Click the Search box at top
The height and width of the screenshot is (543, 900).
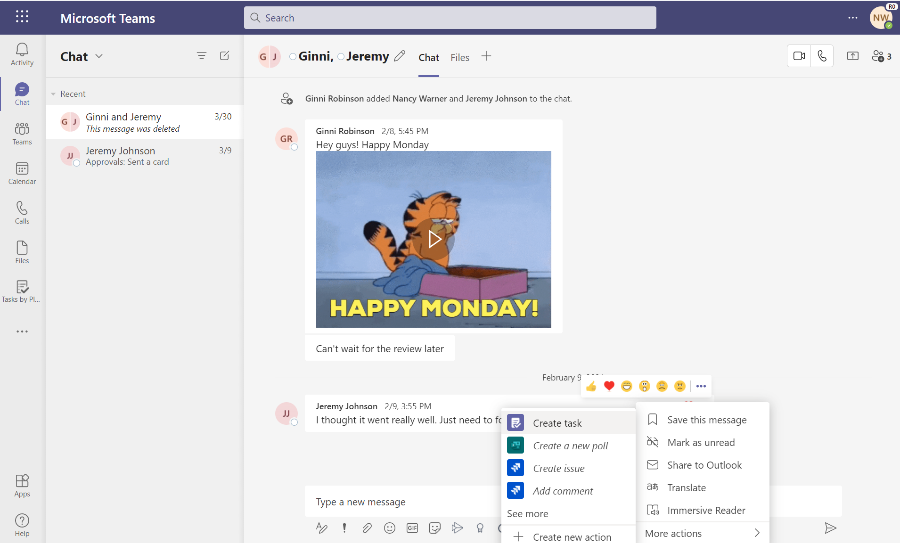450,17
